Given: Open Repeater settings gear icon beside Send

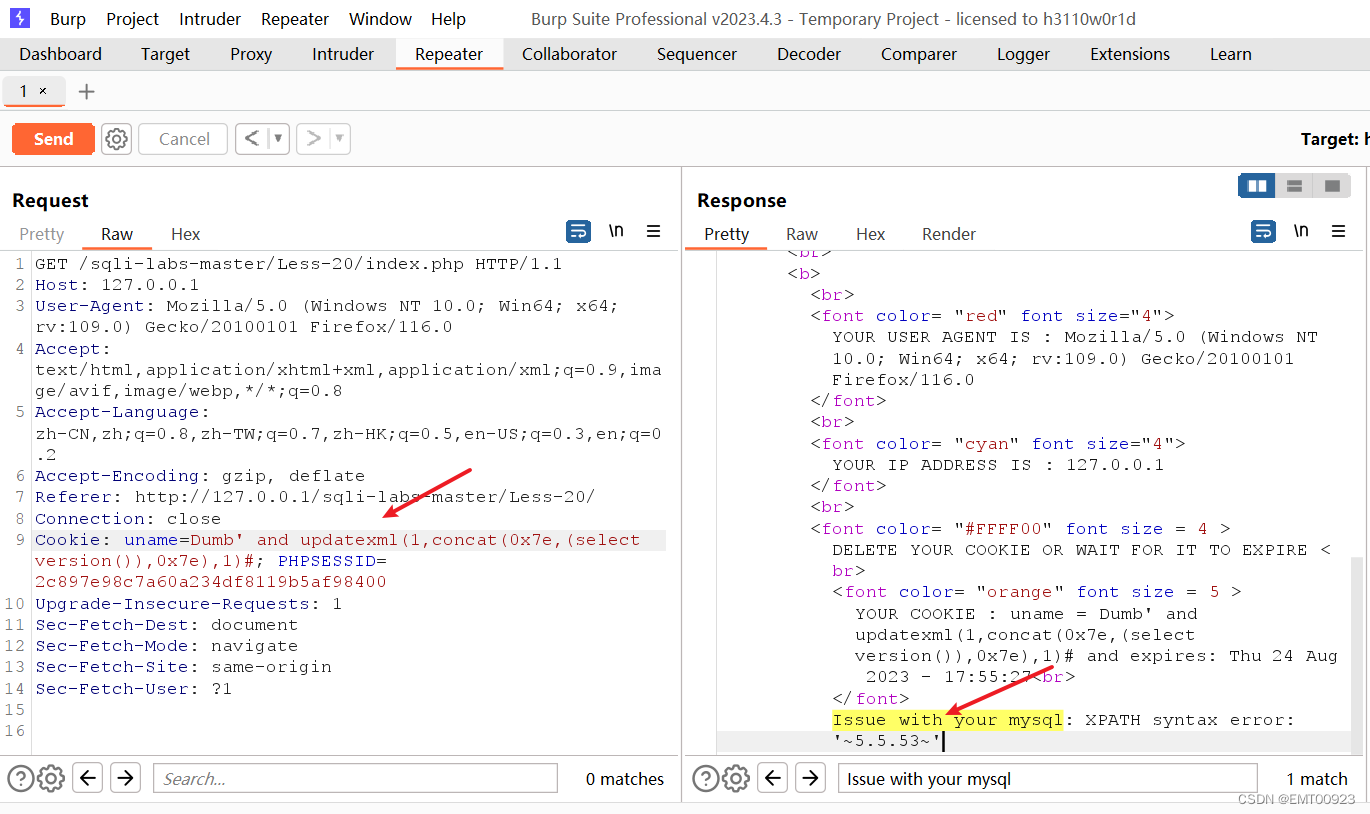Looking at the screenshot, I should click(117, 139).
